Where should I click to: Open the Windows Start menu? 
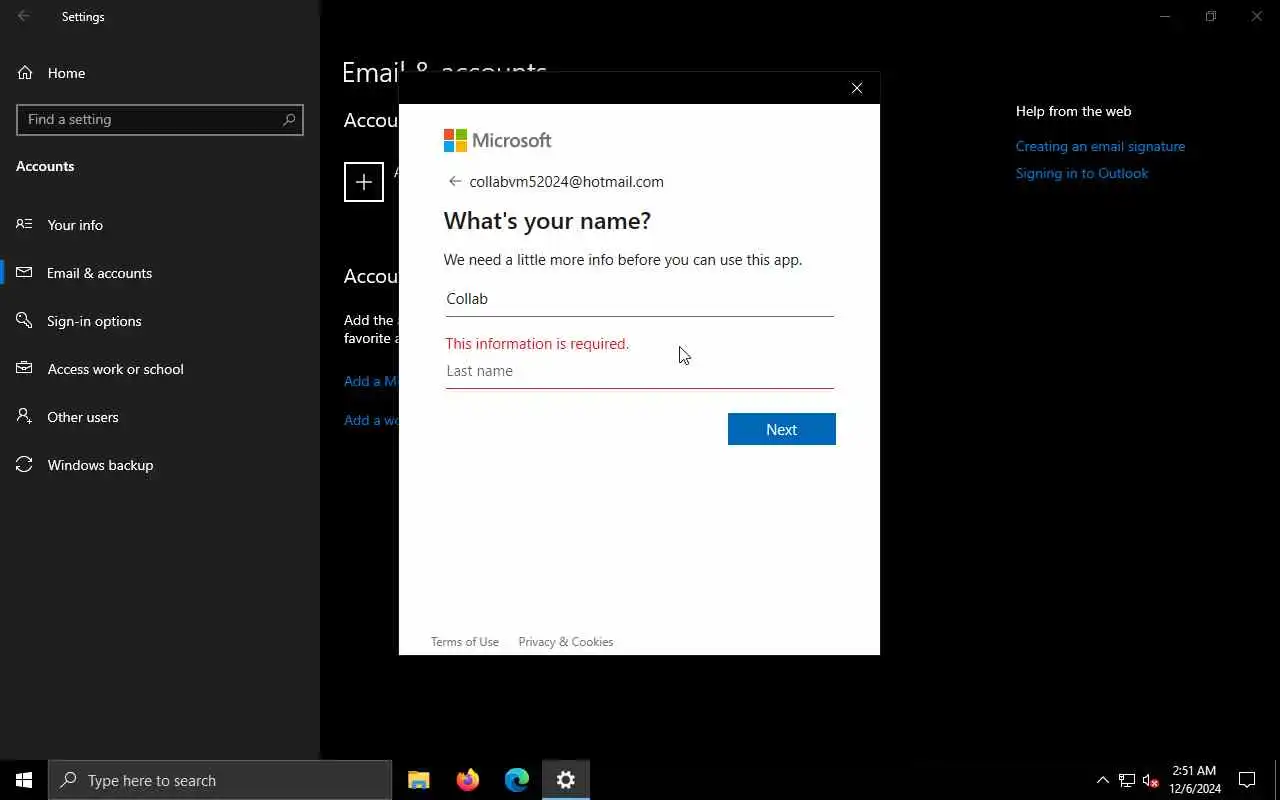click(x=24, y=780)
